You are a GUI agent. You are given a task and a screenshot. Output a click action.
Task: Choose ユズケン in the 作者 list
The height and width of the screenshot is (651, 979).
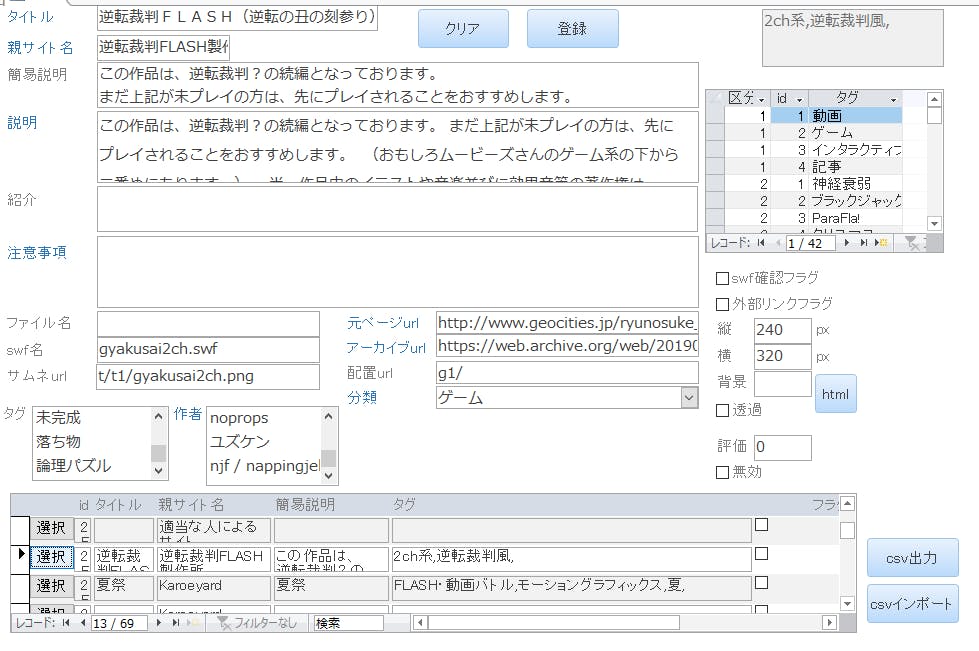click(x=240, y=442)
